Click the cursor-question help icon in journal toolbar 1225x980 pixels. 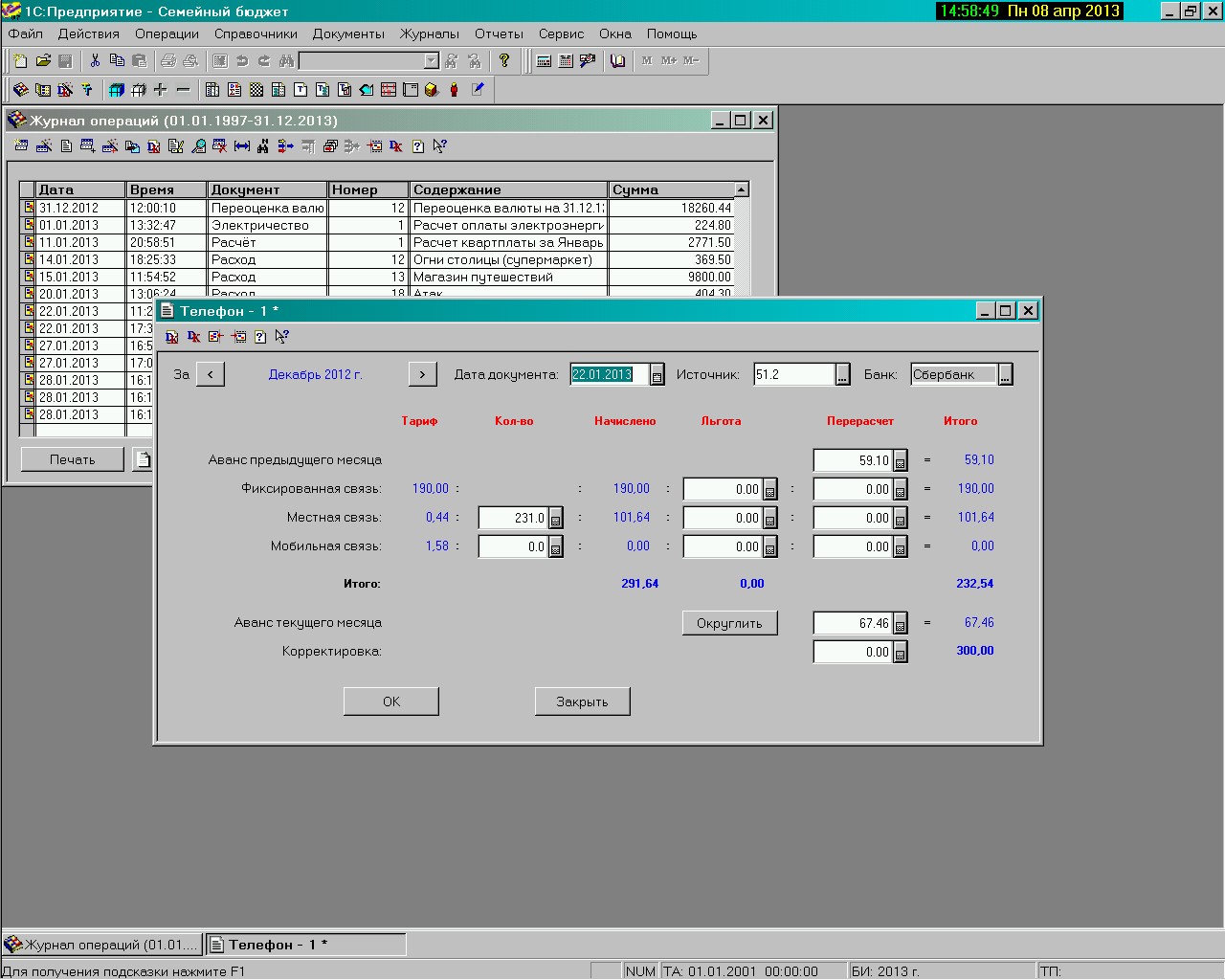point(439,146)
